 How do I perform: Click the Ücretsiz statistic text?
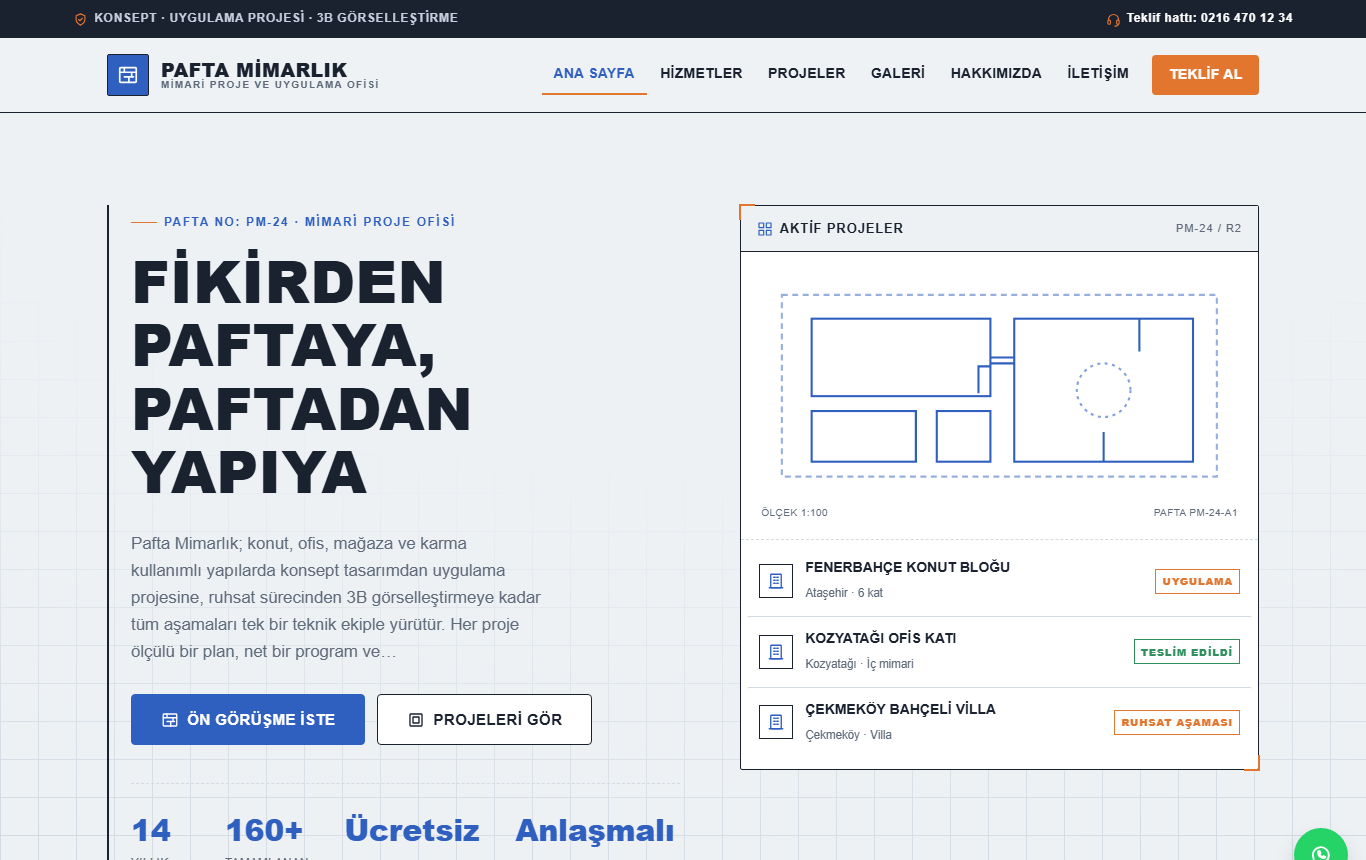tap(412, 831)
